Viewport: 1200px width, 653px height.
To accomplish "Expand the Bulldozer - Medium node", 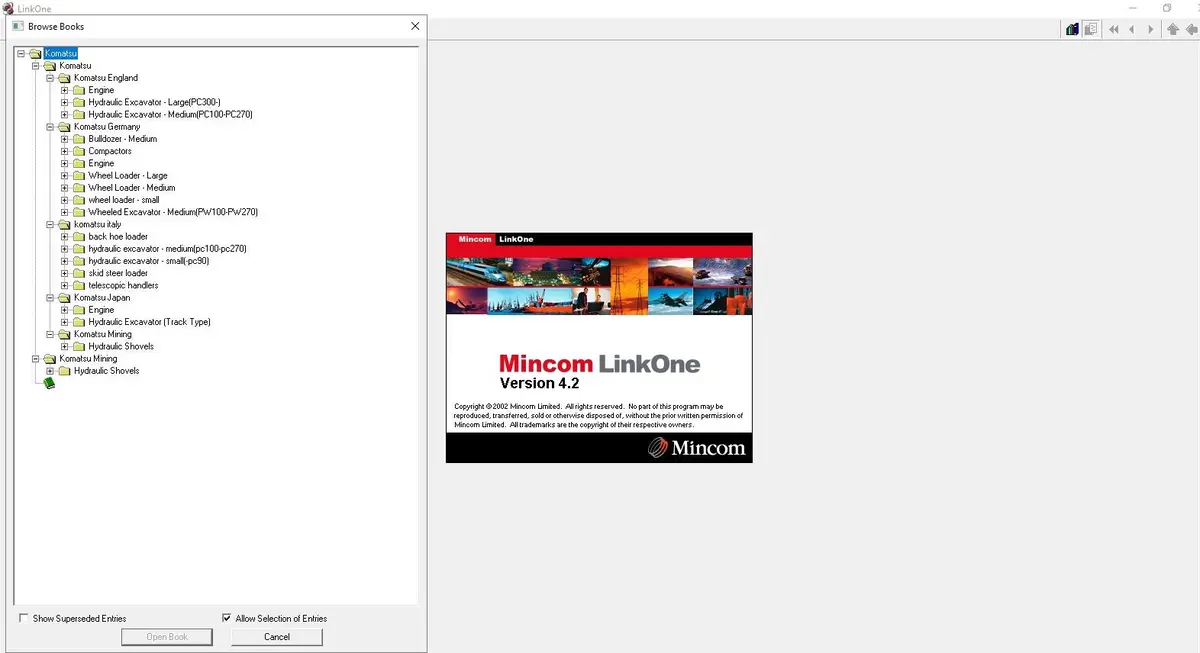I will [x=65, y=139].
